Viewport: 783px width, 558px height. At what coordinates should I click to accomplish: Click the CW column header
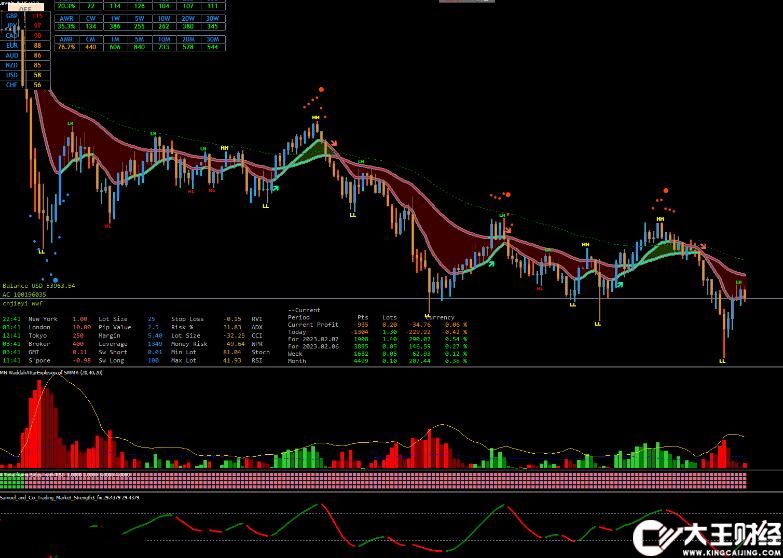click(90, 18)
